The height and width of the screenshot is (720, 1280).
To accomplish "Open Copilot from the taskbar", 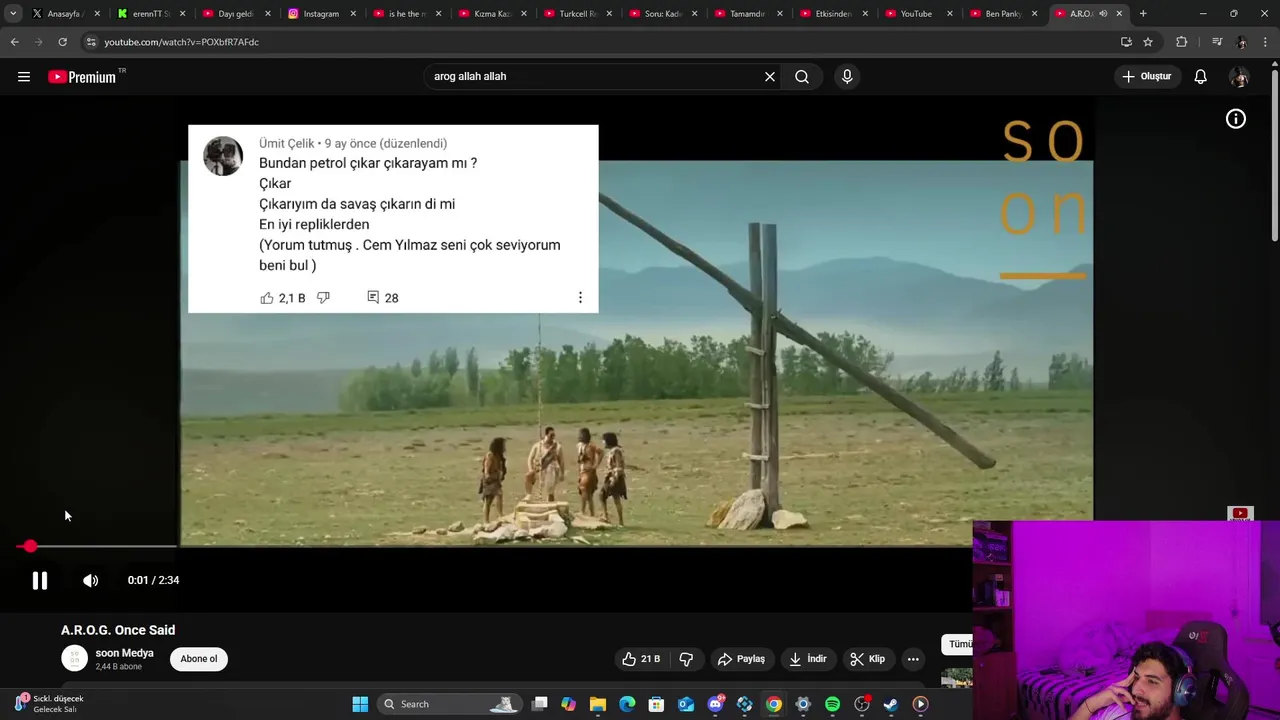I will [x=568, y=704].
